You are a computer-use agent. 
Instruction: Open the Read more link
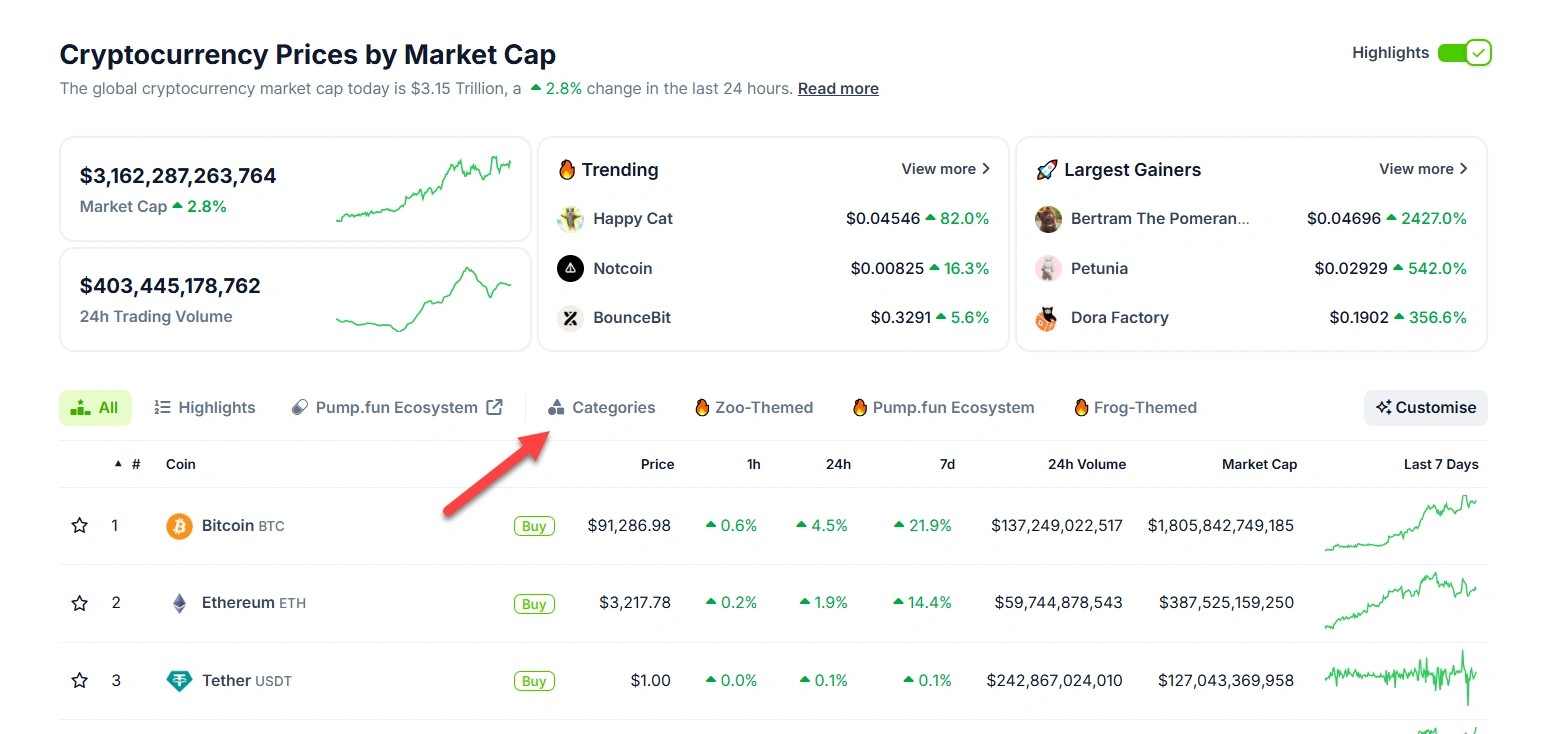point(838,89)
